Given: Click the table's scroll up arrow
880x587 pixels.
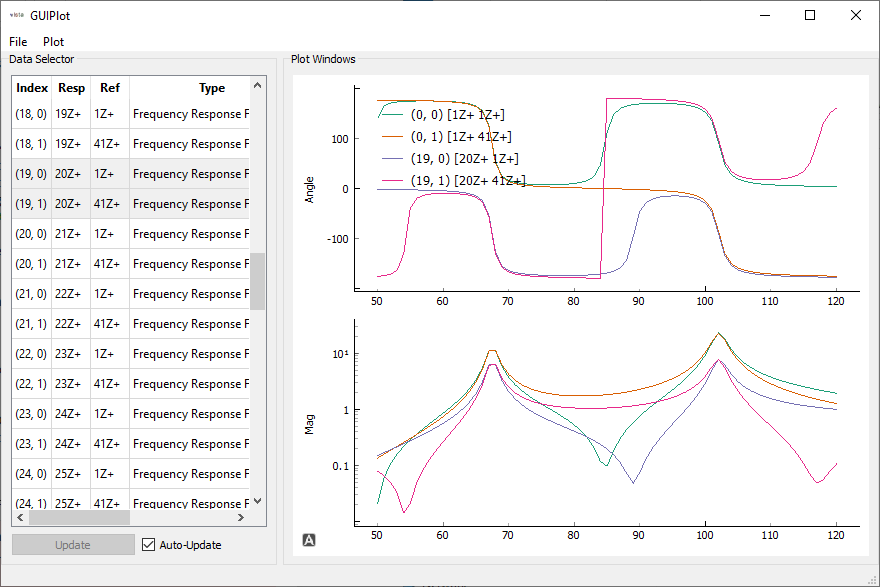Looking at the screenshot, I should point(258,87).
